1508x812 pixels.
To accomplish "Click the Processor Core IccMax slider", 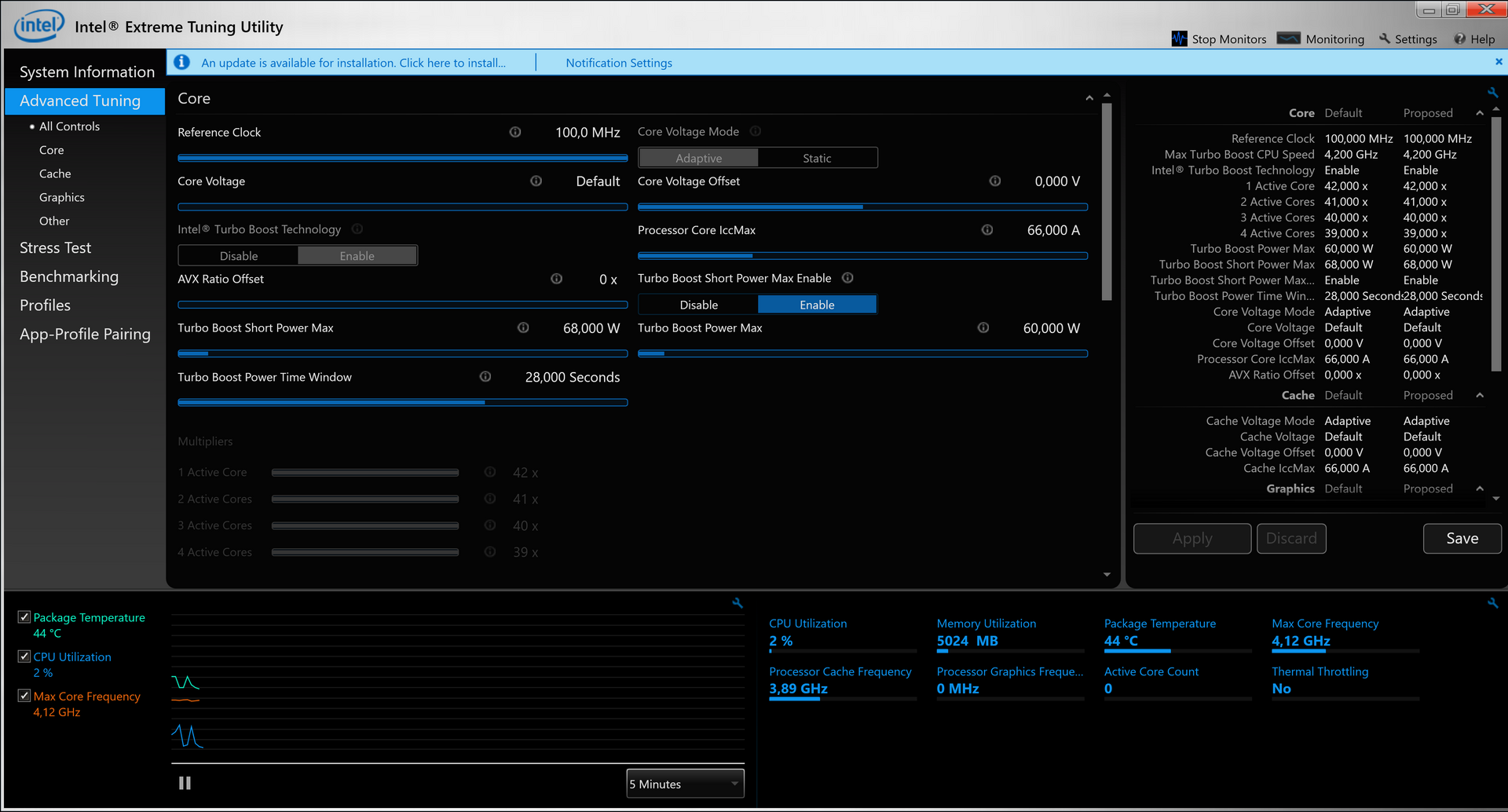I will pos(862,255).
